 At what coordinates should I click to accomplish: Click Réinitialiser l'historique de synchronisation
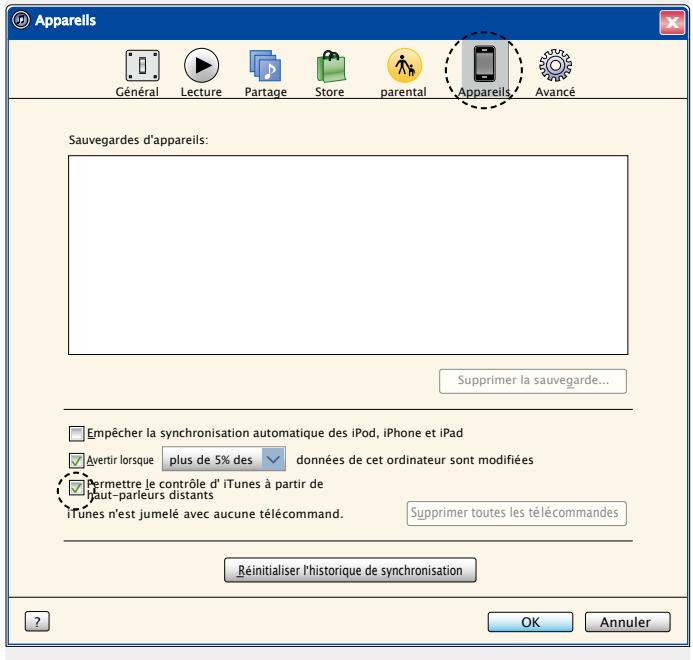(x=350, y=570)
